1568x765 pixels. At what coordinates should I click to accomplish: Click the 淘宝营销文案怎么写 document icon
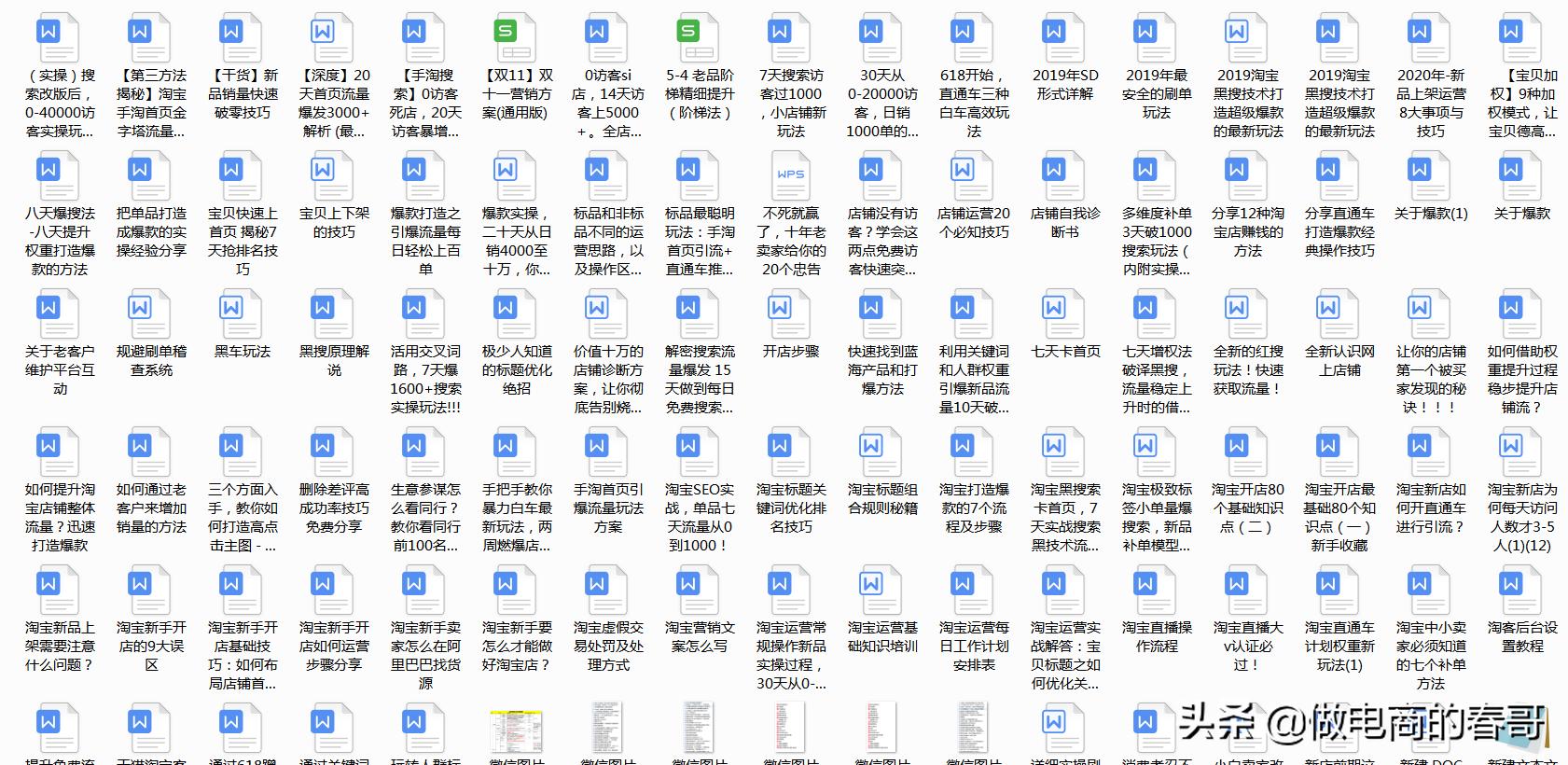pos(700,591)
